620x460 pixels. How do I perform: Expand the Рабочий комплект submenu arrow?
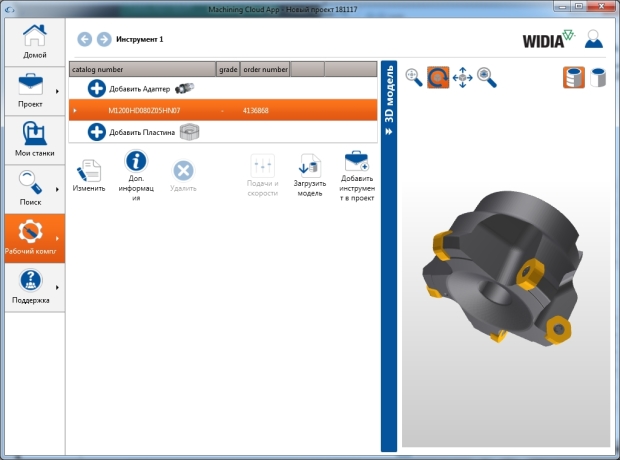pyautogui.click(x=57, y=239)
